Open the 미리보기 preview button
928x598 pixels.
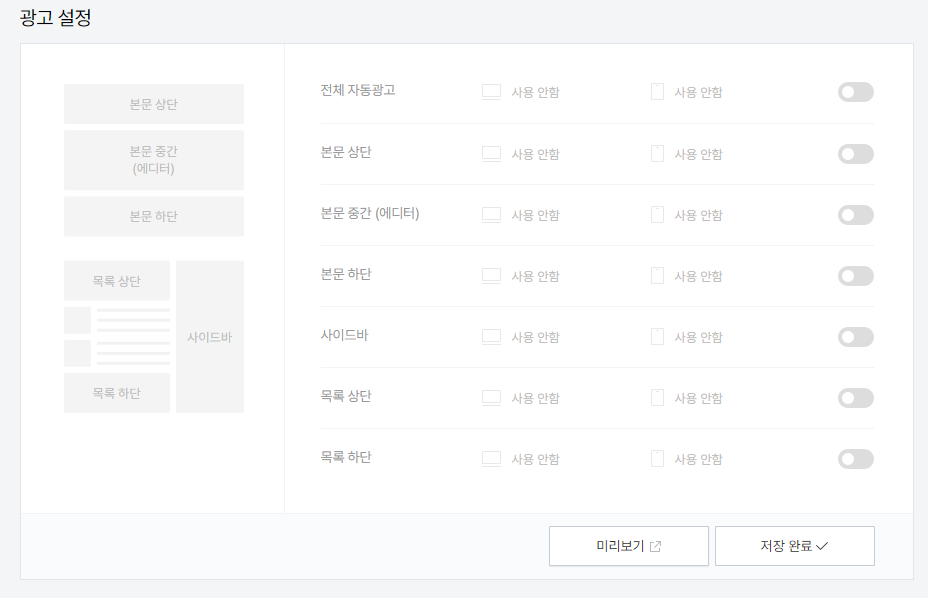pos(629,546)
